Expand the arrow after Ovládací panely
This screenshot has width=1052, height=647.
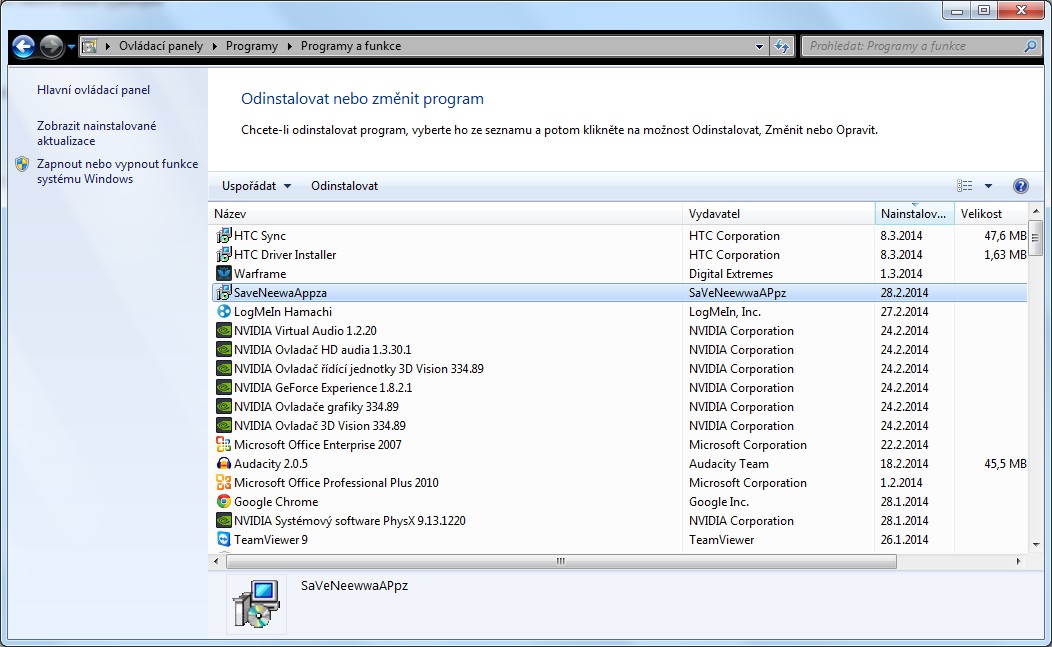215,46
